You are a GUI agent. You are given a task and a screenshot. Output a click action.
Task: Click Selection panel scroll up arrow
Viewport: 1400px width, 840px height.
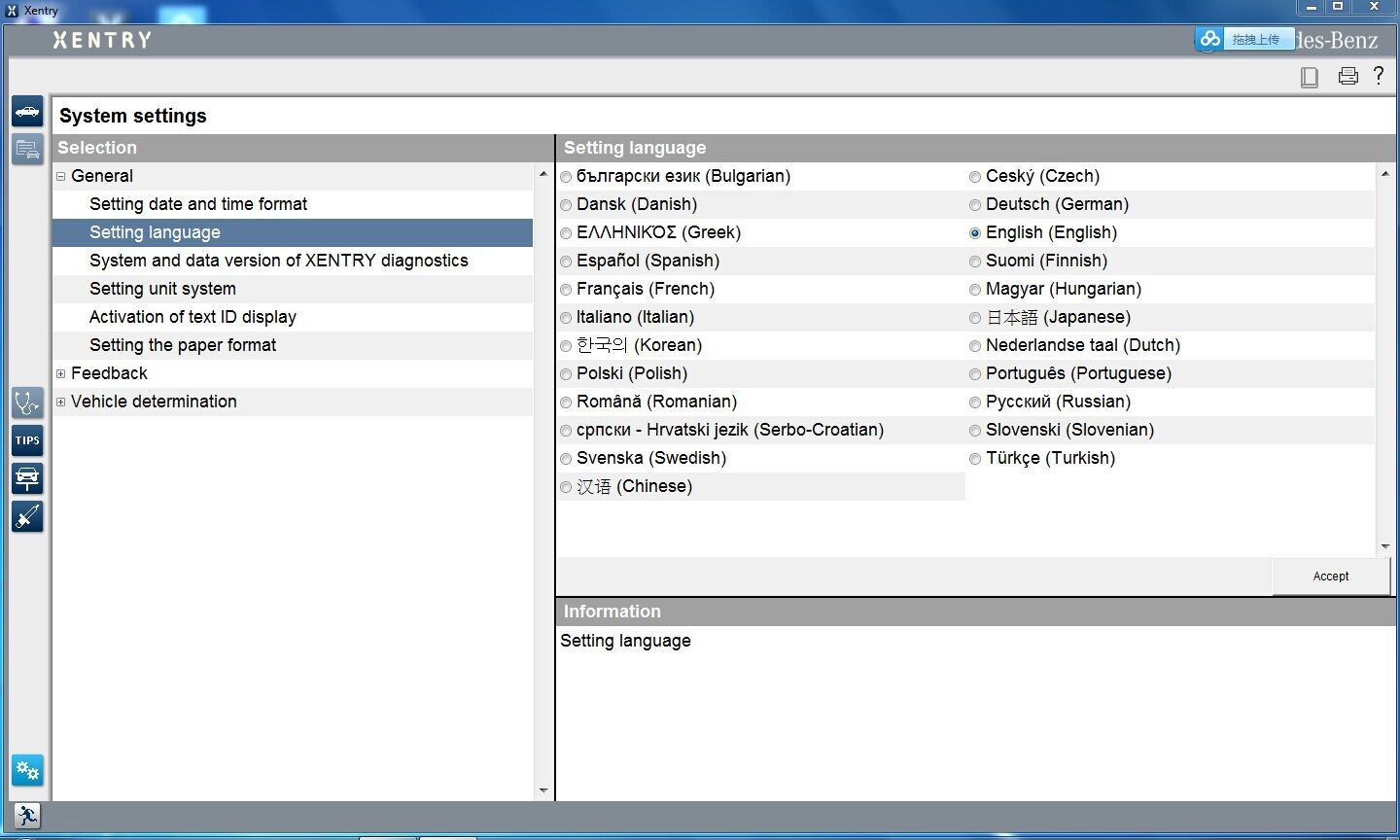tap(543, 174)
